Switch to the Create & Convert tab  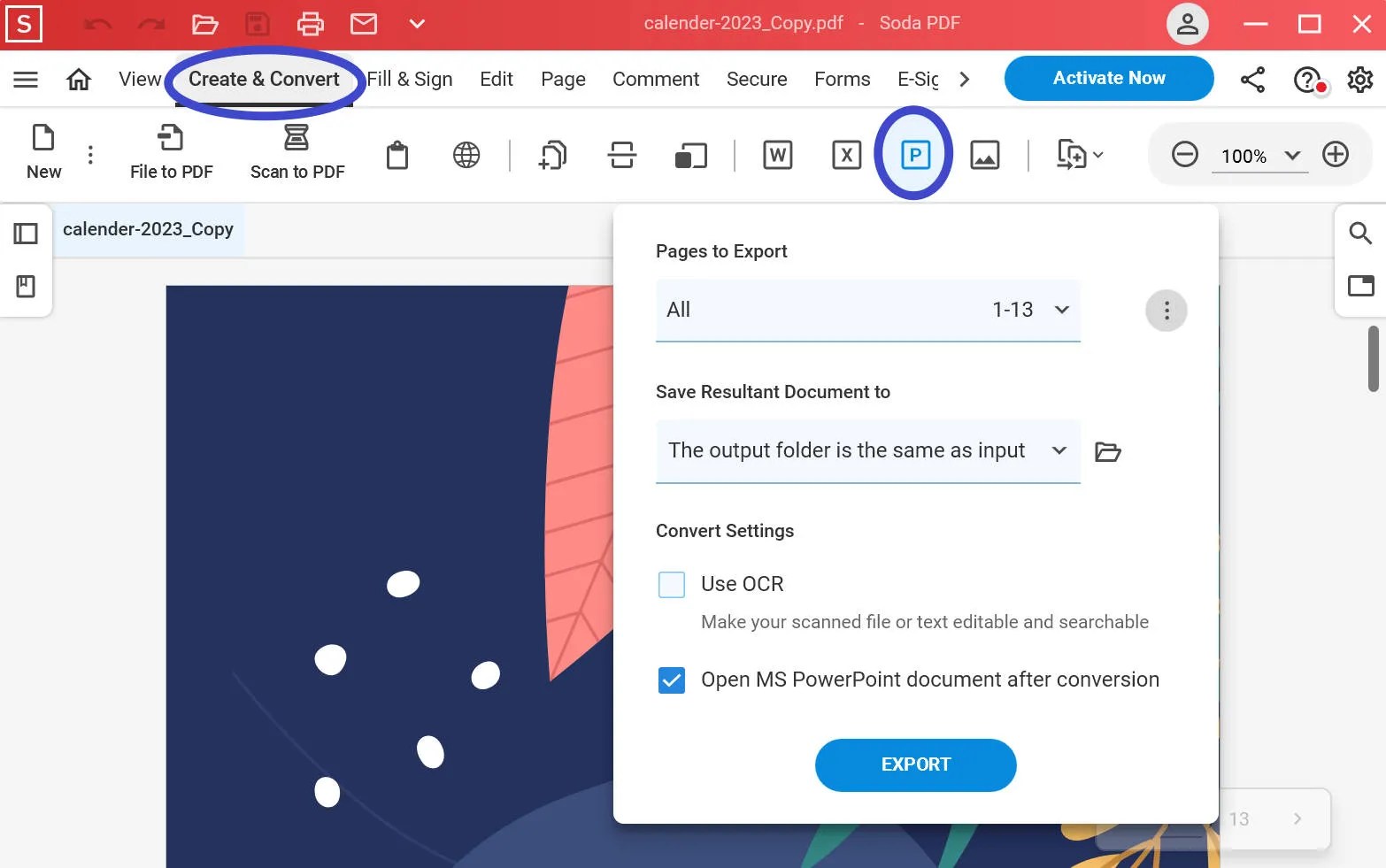point(262,79)
